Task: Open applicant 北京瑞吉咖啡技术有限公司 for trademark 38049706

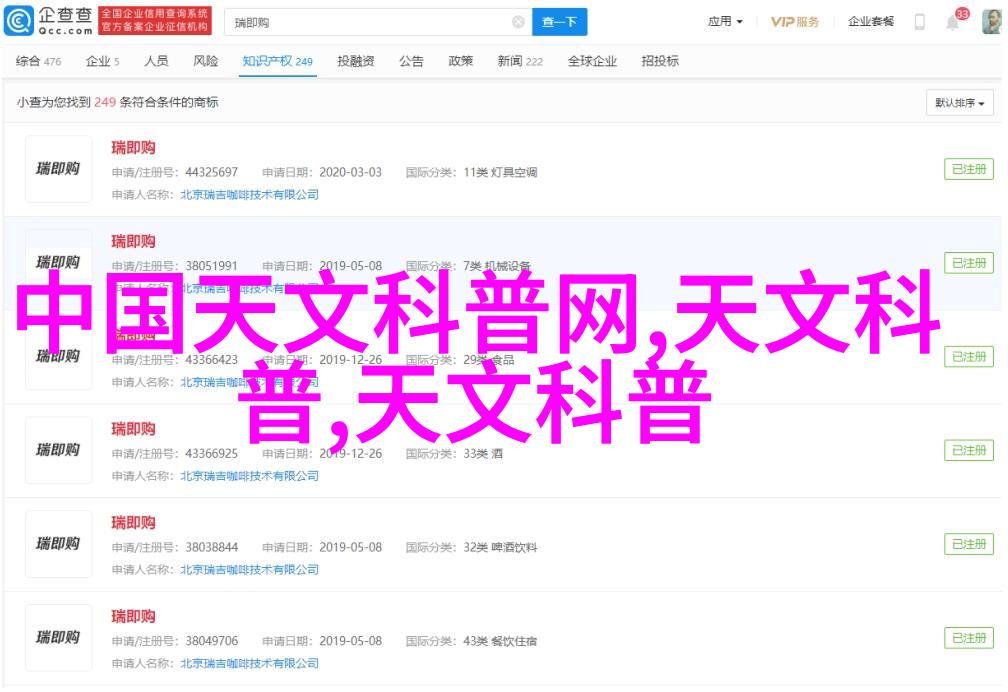Action: tap(249, 664)
